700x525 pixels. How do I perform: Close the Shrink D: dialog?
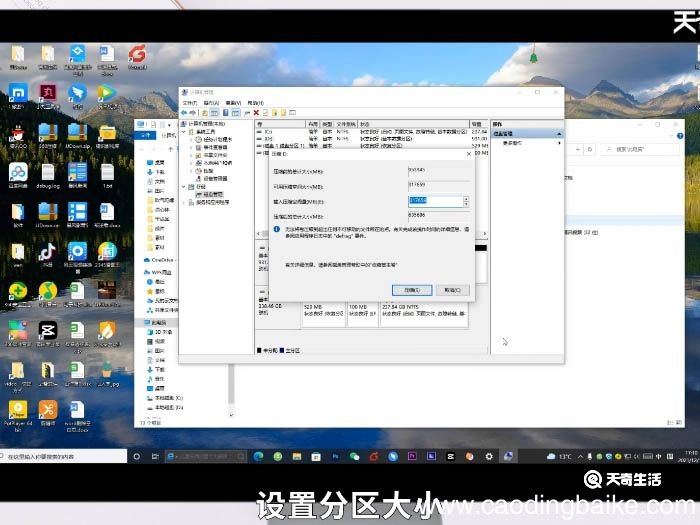point(468,154)
